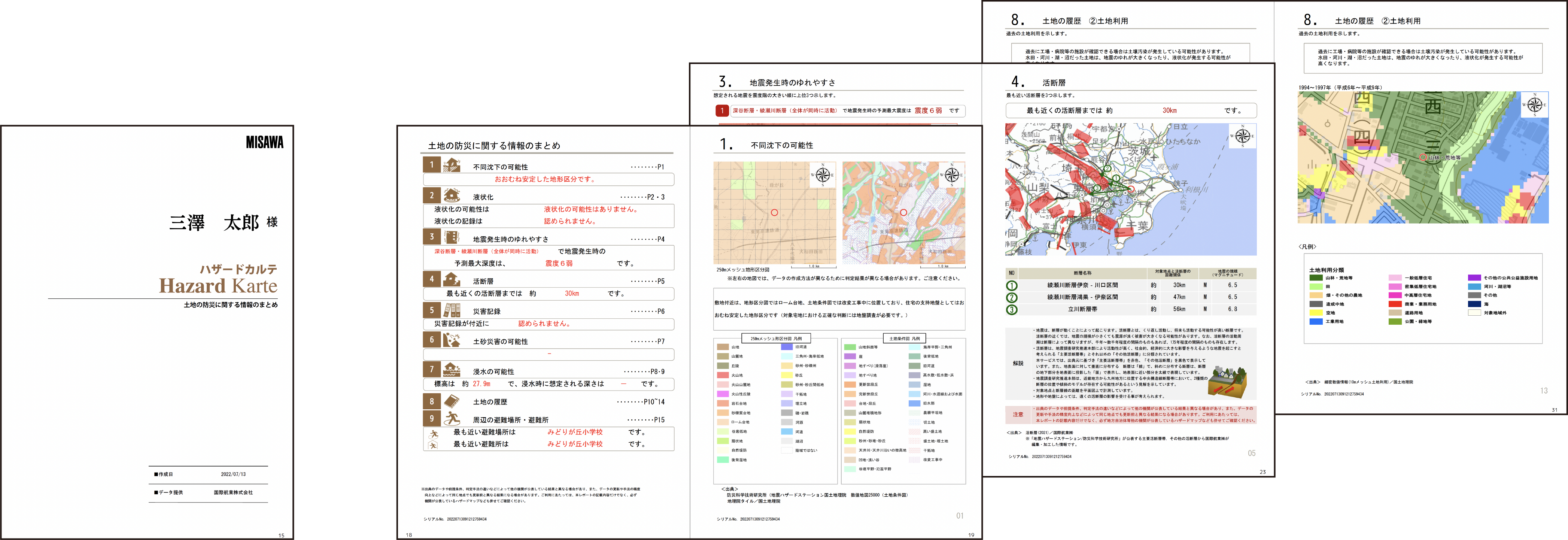Click 土地条件図 凡例 label box

[904, 339]
